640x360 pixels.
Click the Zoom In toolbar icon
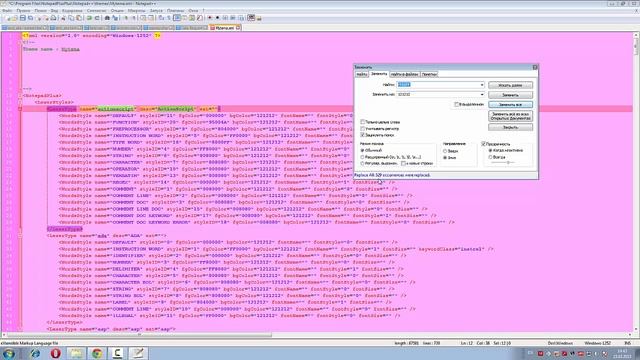pos(126,18)
